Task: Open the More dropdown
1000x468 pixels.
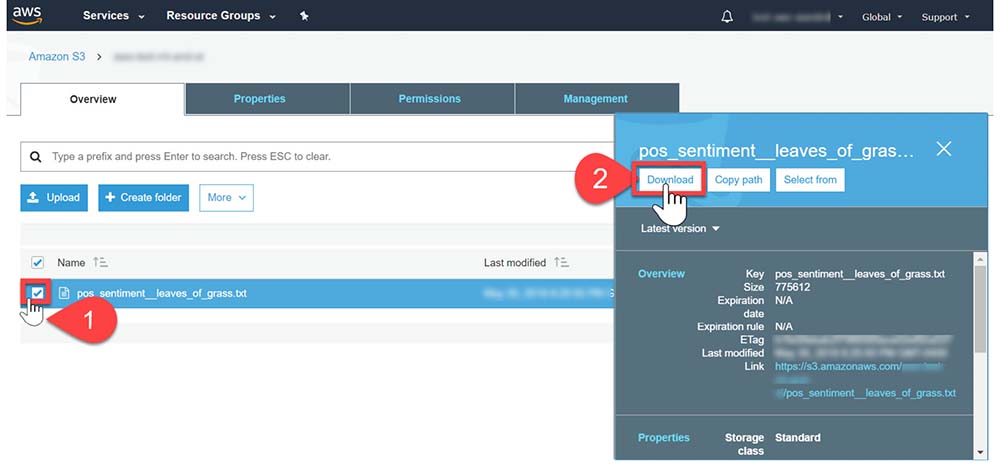Action: click(226, 198)
